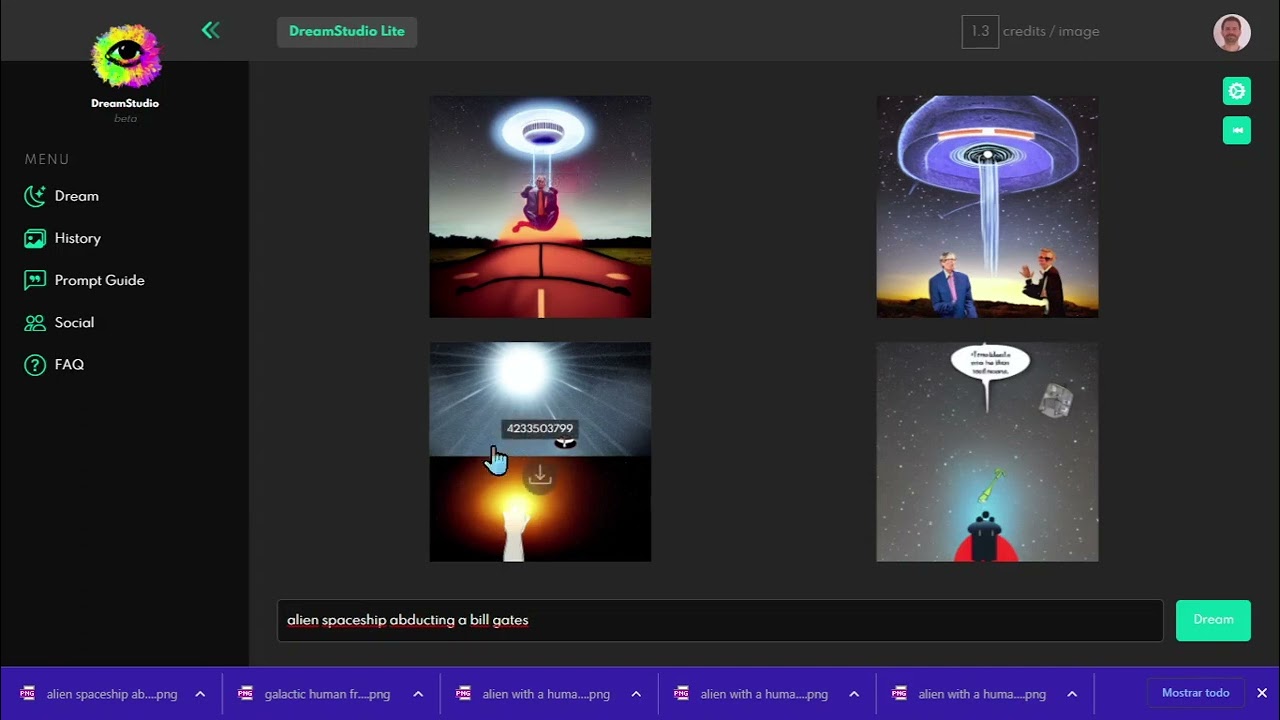Click Mostrar todo in the downloads bar
Image resolution: width=1280 pixels, height=720 pixels.
1195,693
